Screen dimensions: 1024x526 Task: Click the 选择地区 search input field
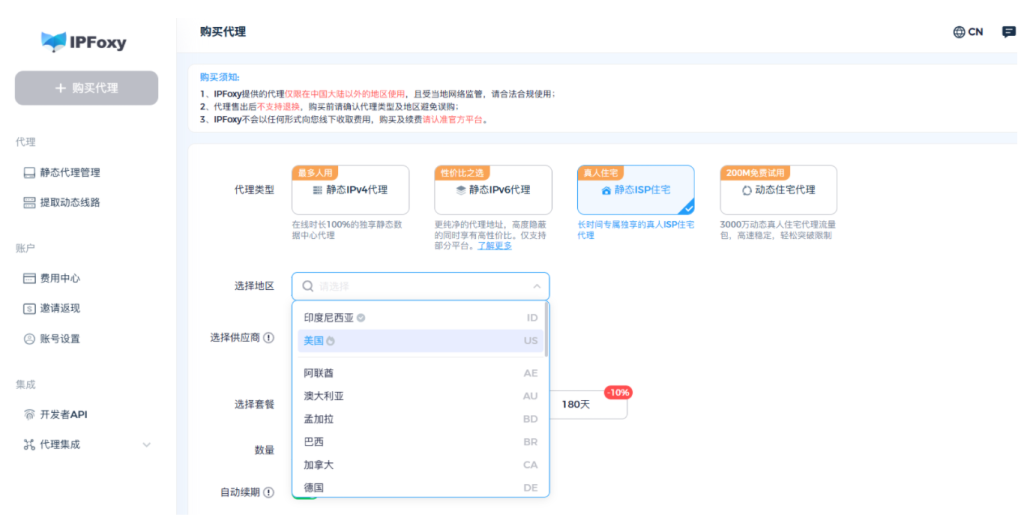[421, 286]
